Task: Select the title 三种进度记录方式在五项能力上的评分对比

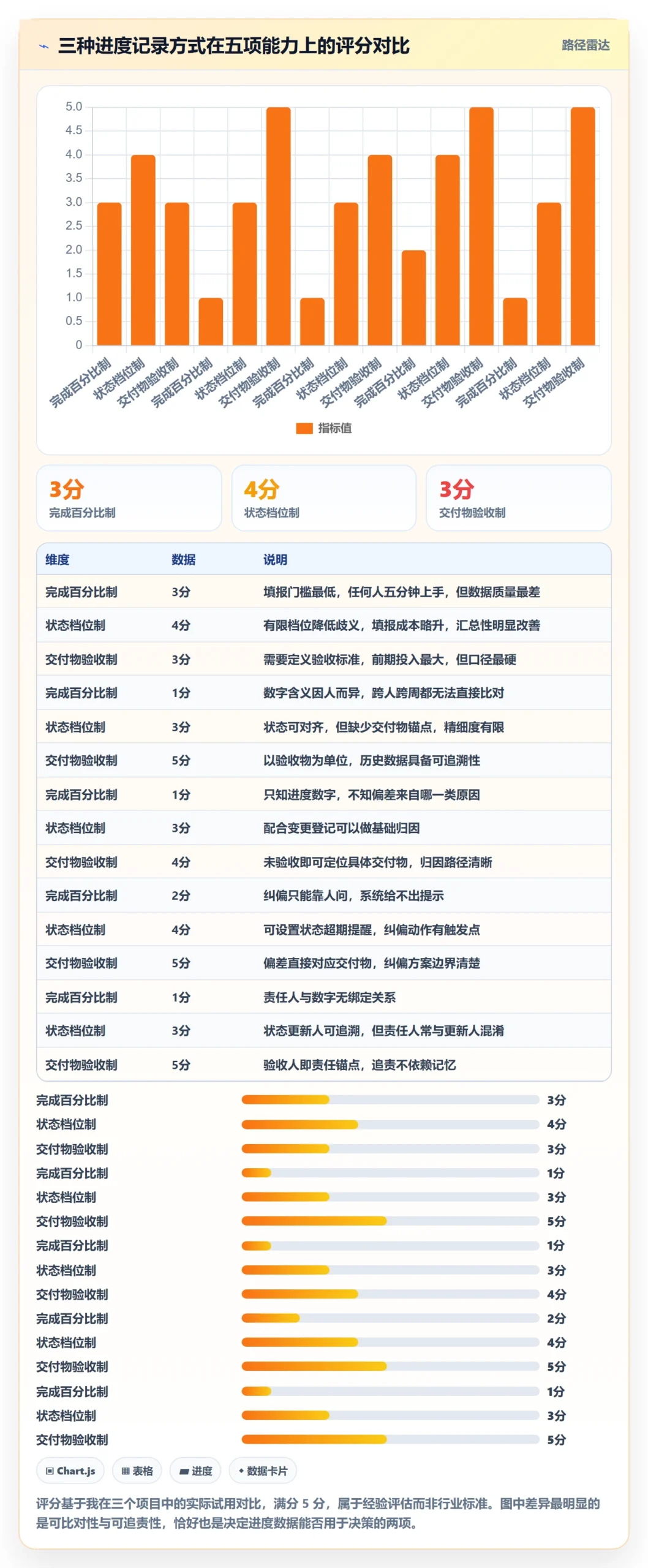Action: point(233,46)
